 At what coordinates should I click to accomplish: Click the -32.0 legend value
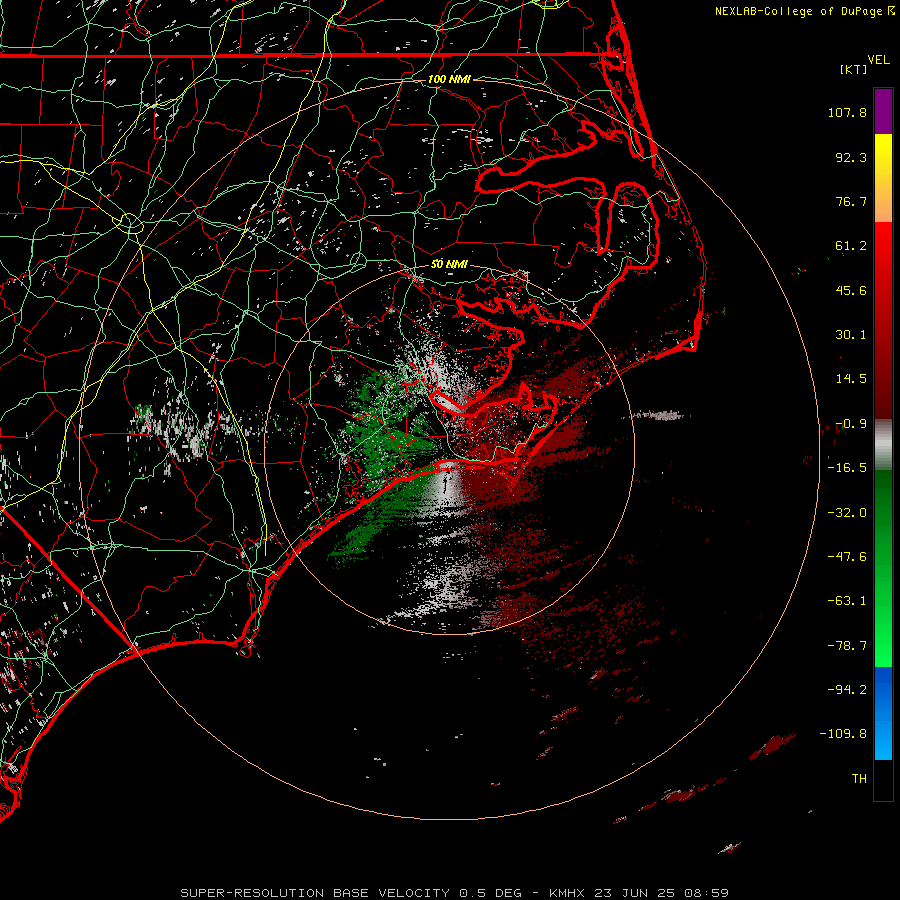point(847,513)
